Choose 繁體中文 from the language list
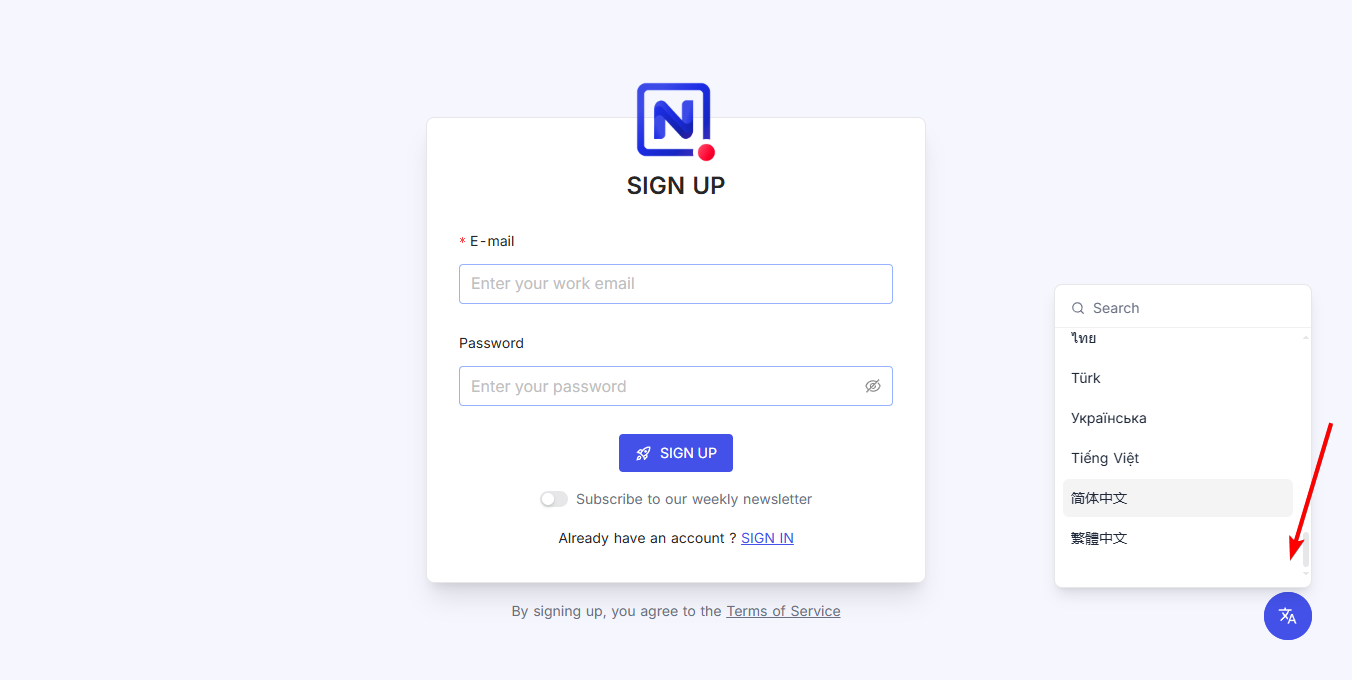This screenshot has width=1352, height=680. point(1099,538)
